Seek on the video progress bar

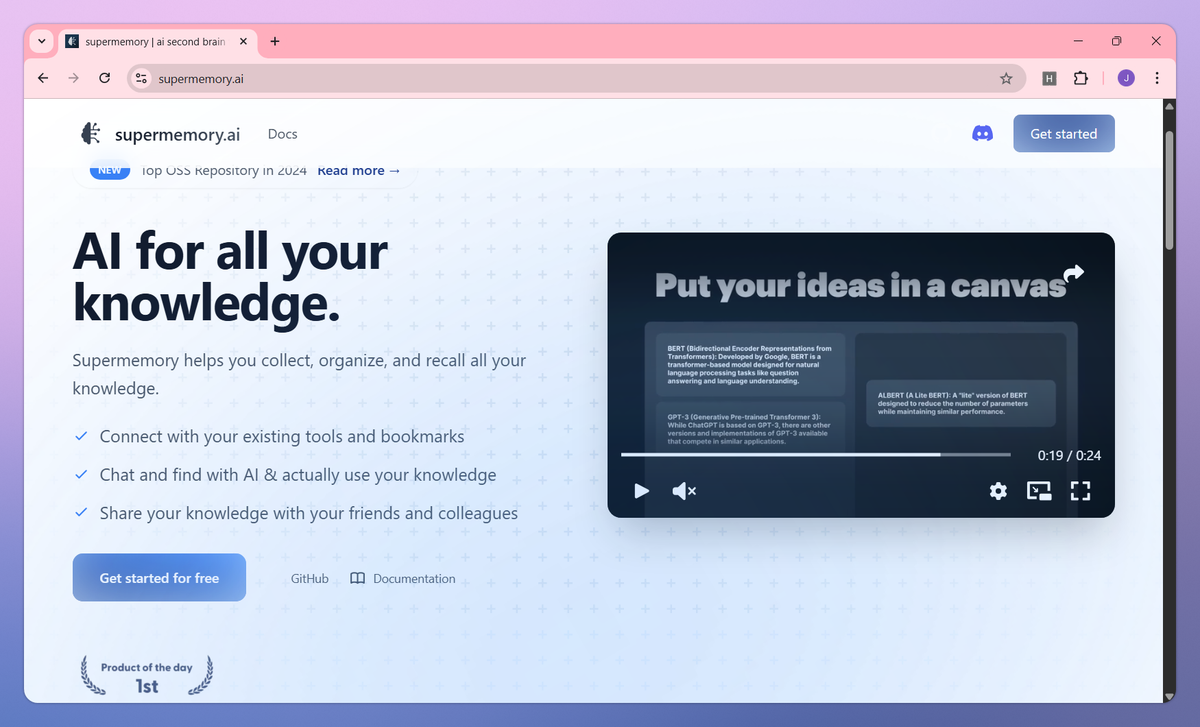816,455
